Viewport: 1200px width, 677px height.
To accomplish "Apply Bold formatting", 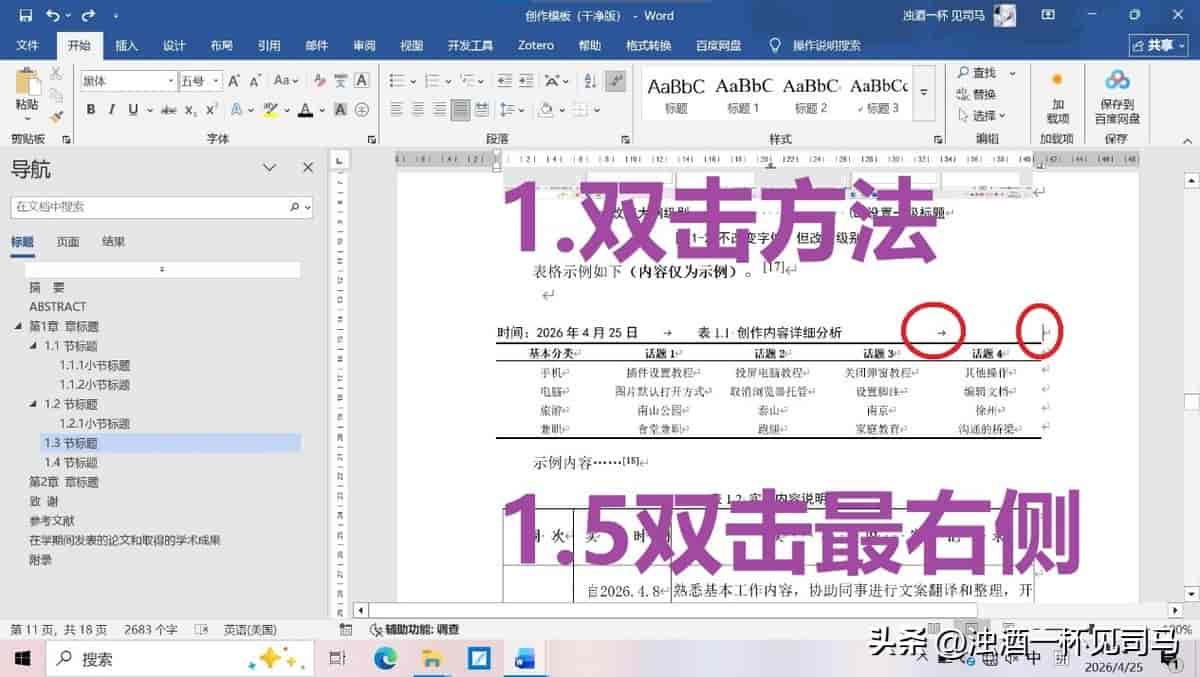I will click(90, 110).
